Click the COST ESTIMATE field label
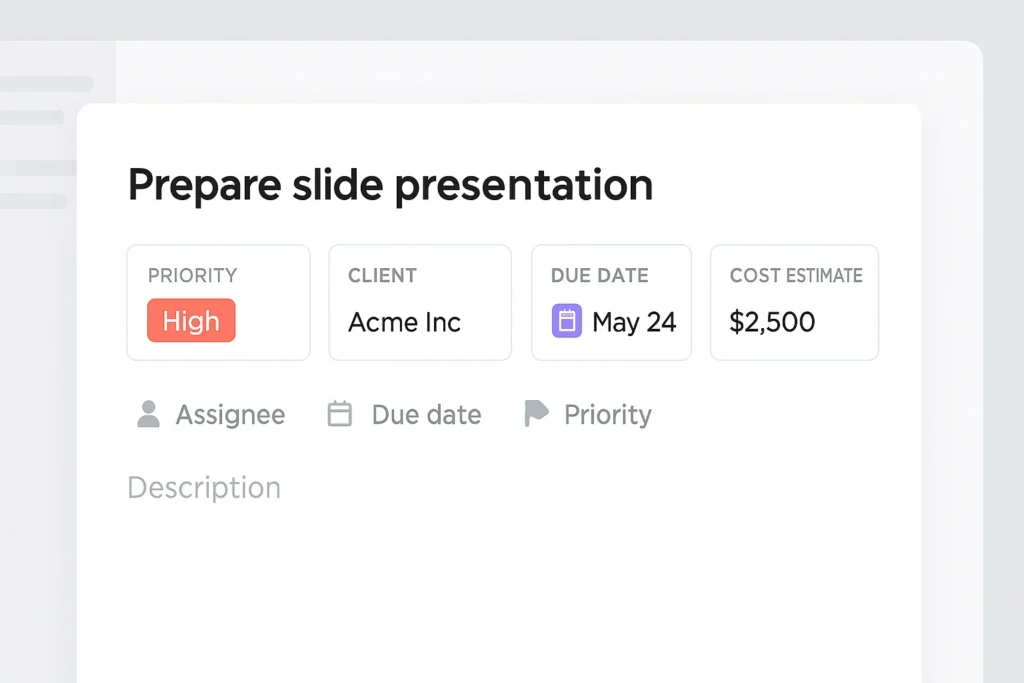 click(795, 275)
